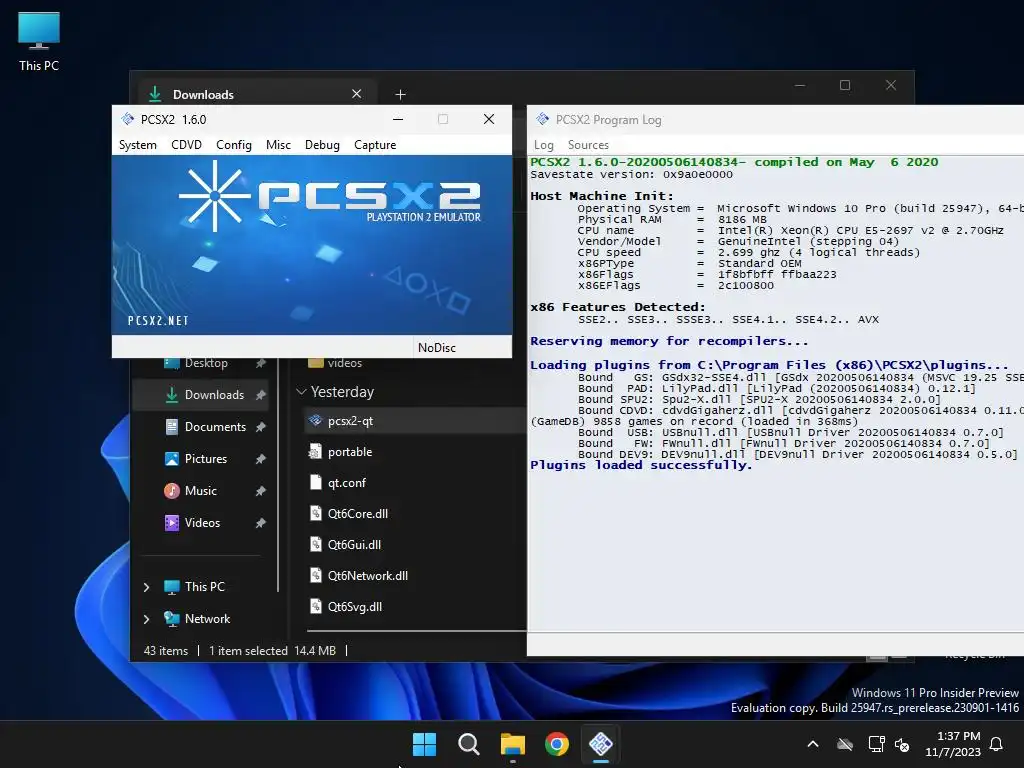Click the NoDisc status bar field
1024x768 pixels.
pyautogui.click(x=462, y=347)
